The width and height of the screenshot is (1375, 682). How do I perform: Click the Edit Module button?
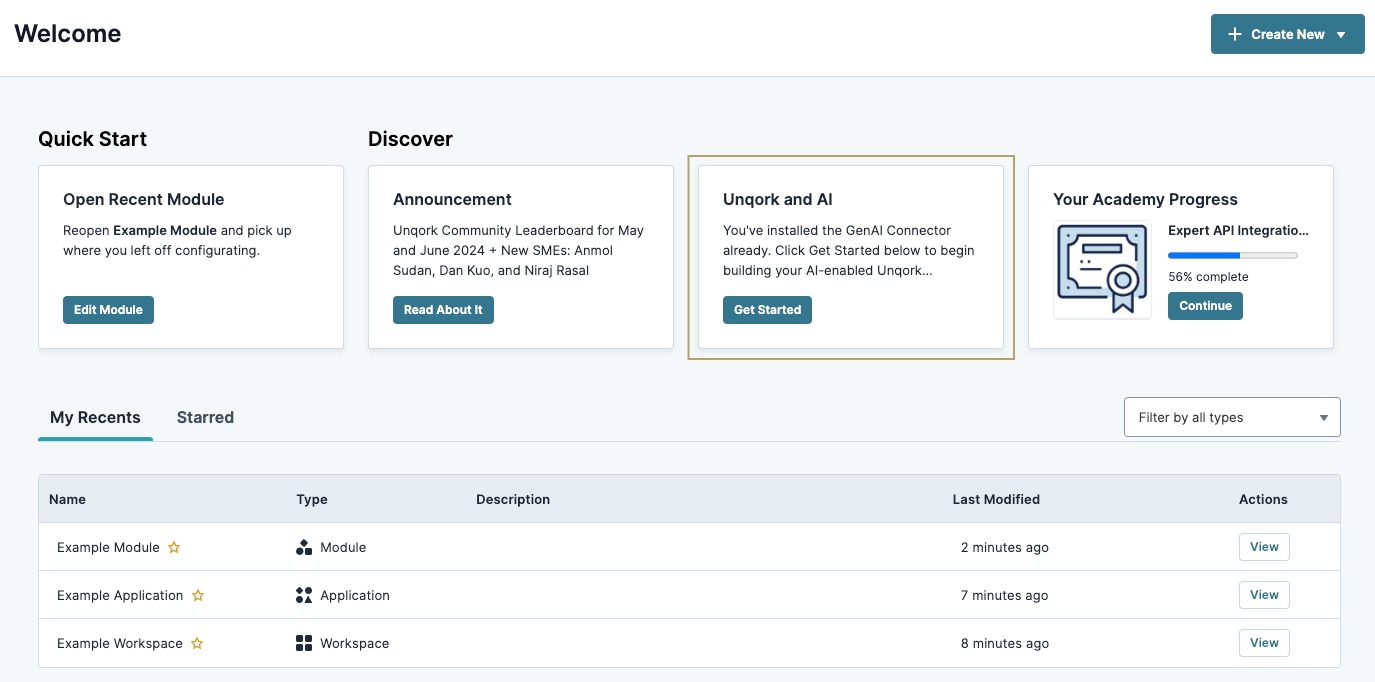point(108,310)
